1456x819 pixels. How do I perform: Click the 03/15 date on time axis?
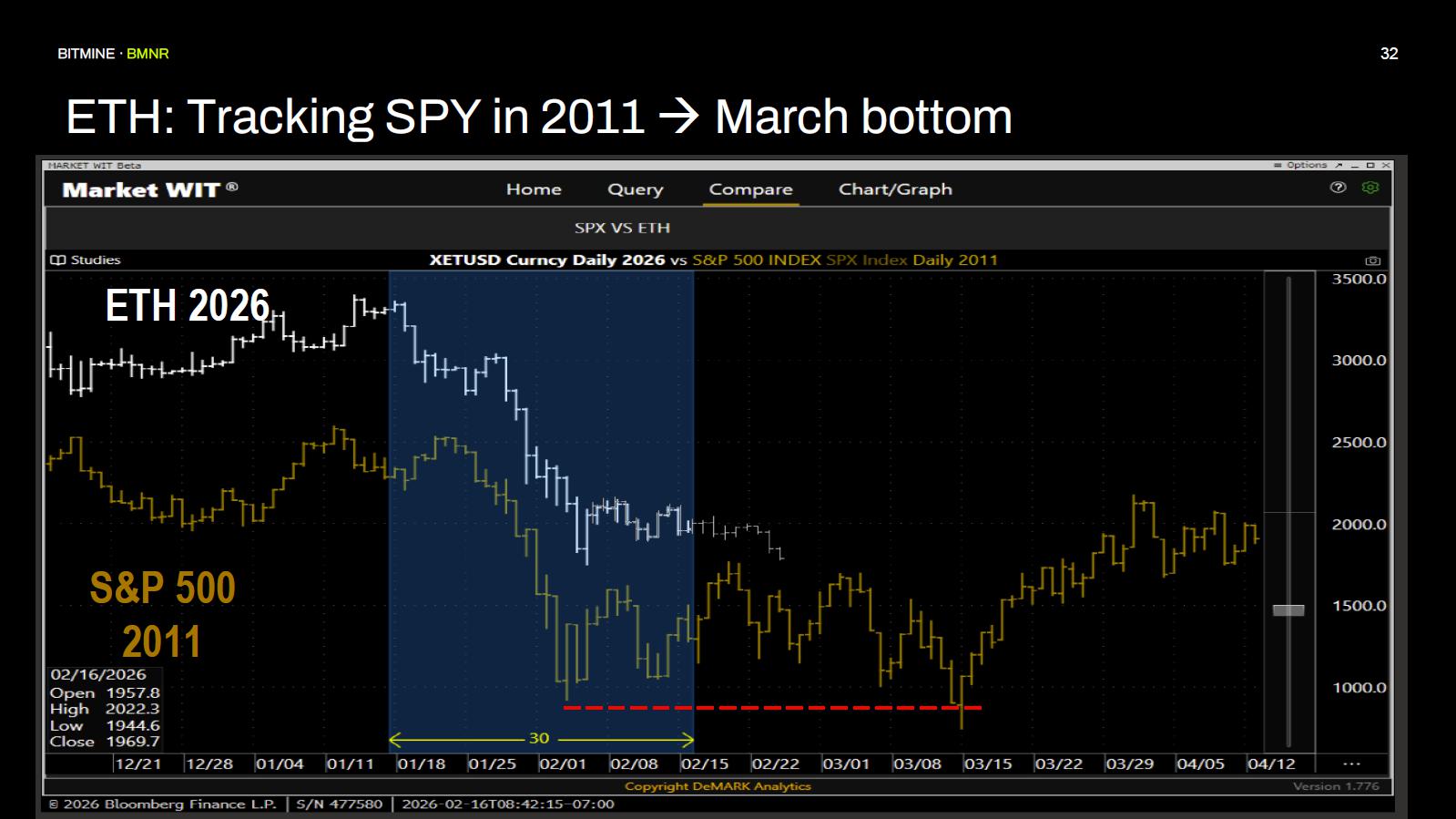point(988,764)
